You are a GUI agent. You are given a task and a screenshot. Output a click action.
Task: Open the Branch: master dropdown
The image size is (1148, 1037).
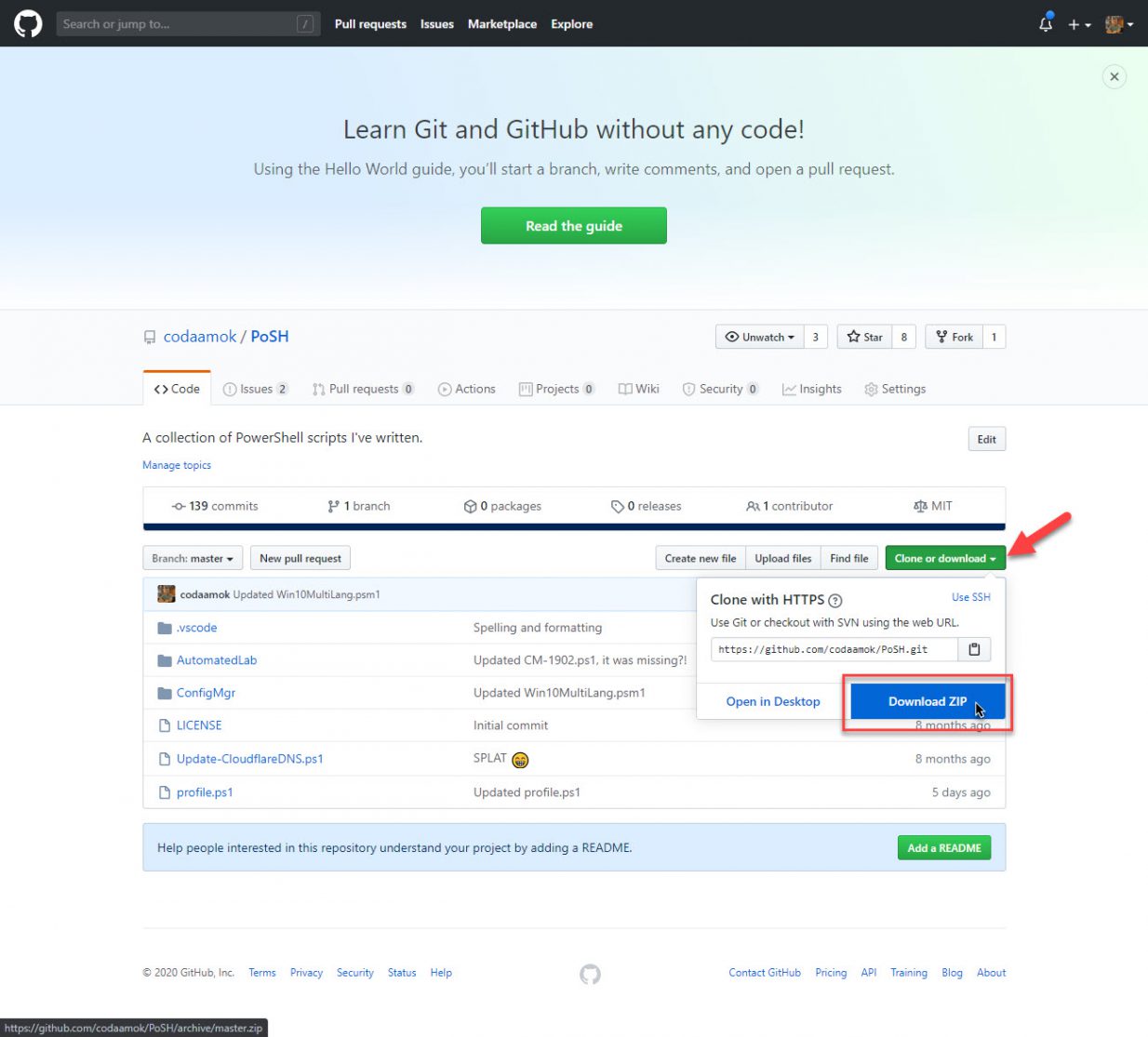pyautogui.click(x=192, y=557)
